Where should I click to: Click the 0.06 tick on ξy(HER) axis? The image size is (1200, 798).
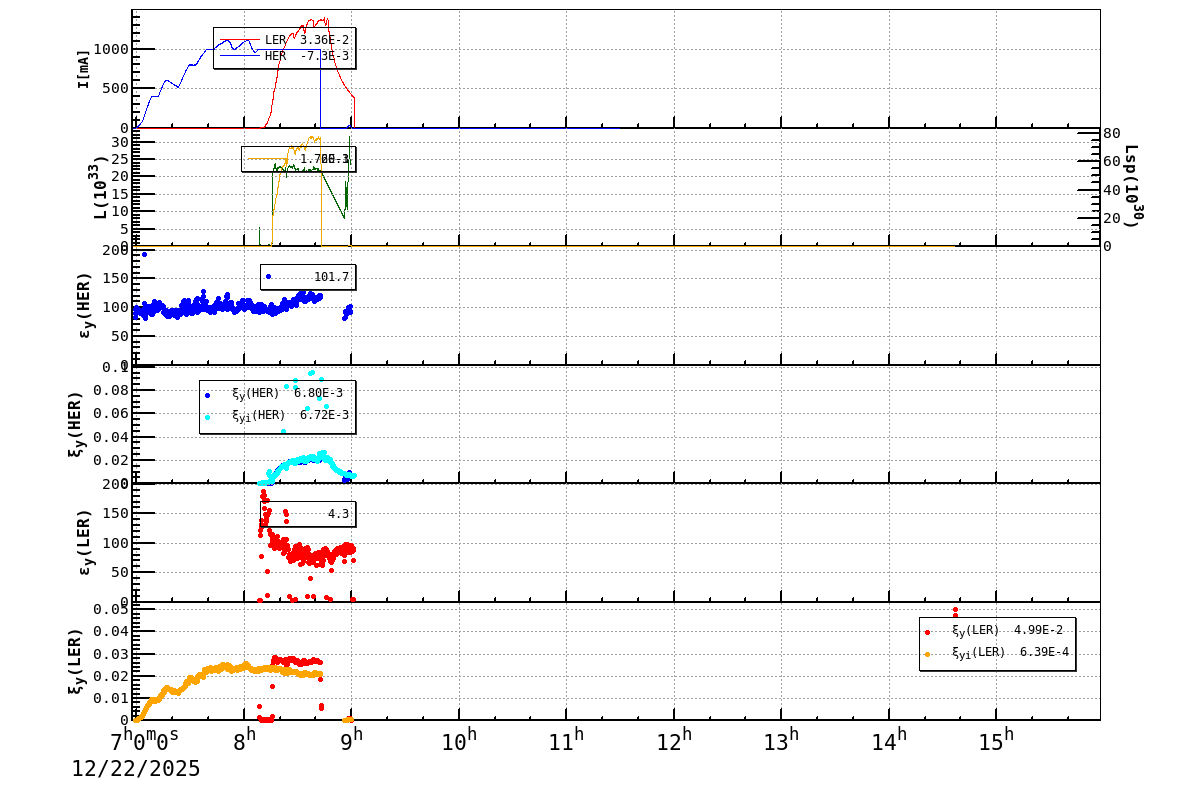(110, 413)
